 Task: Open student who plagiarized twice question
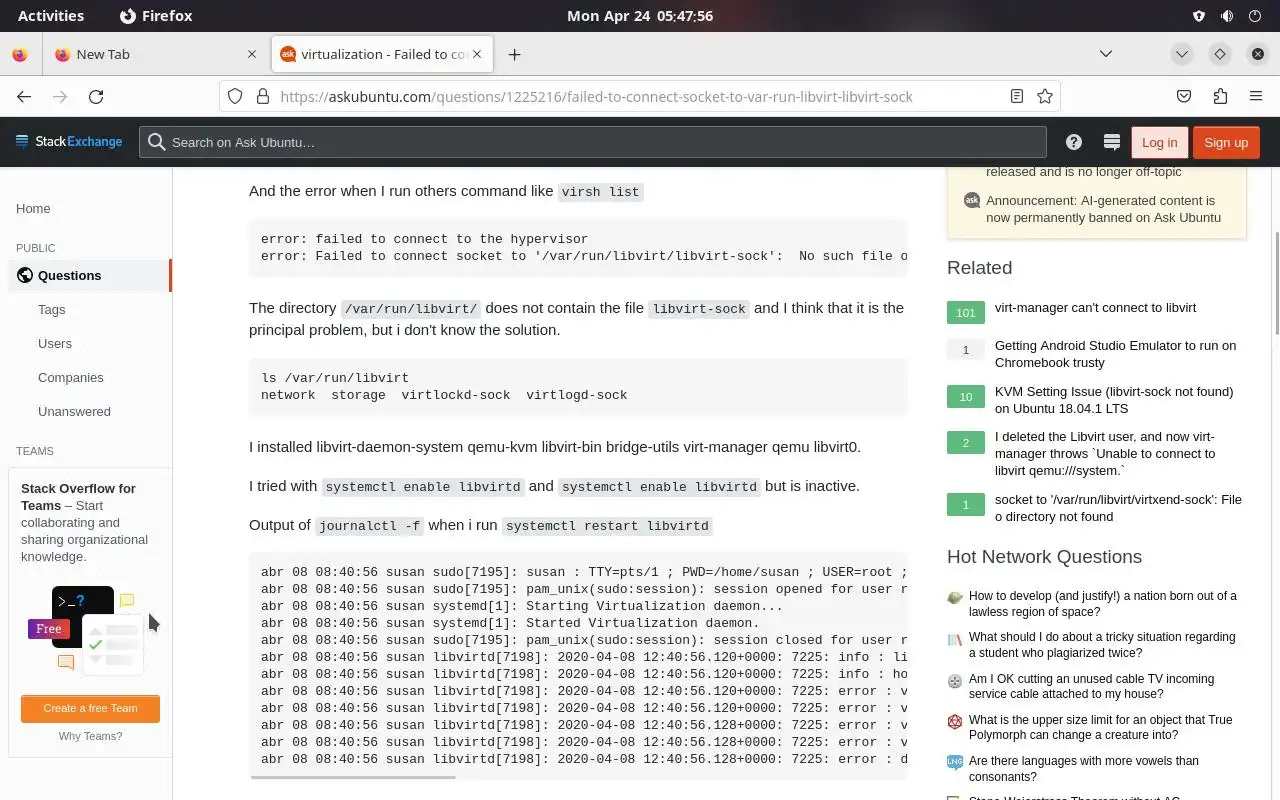coord(1101,645)
